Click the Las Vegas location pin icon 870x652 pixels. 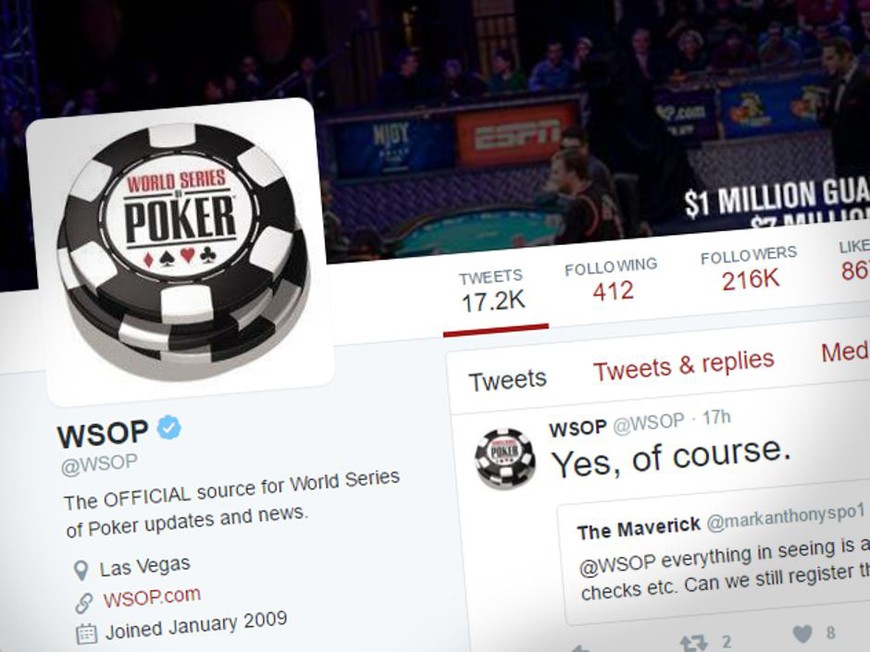coord(81,570)
